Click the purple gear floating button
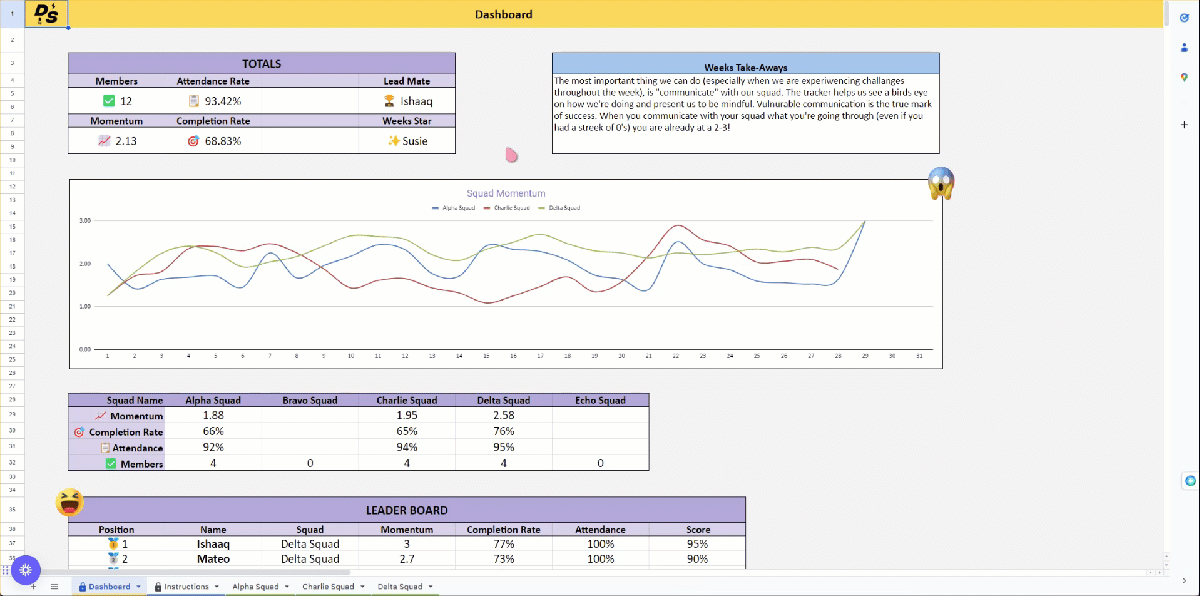 click(x=25, y=568)
